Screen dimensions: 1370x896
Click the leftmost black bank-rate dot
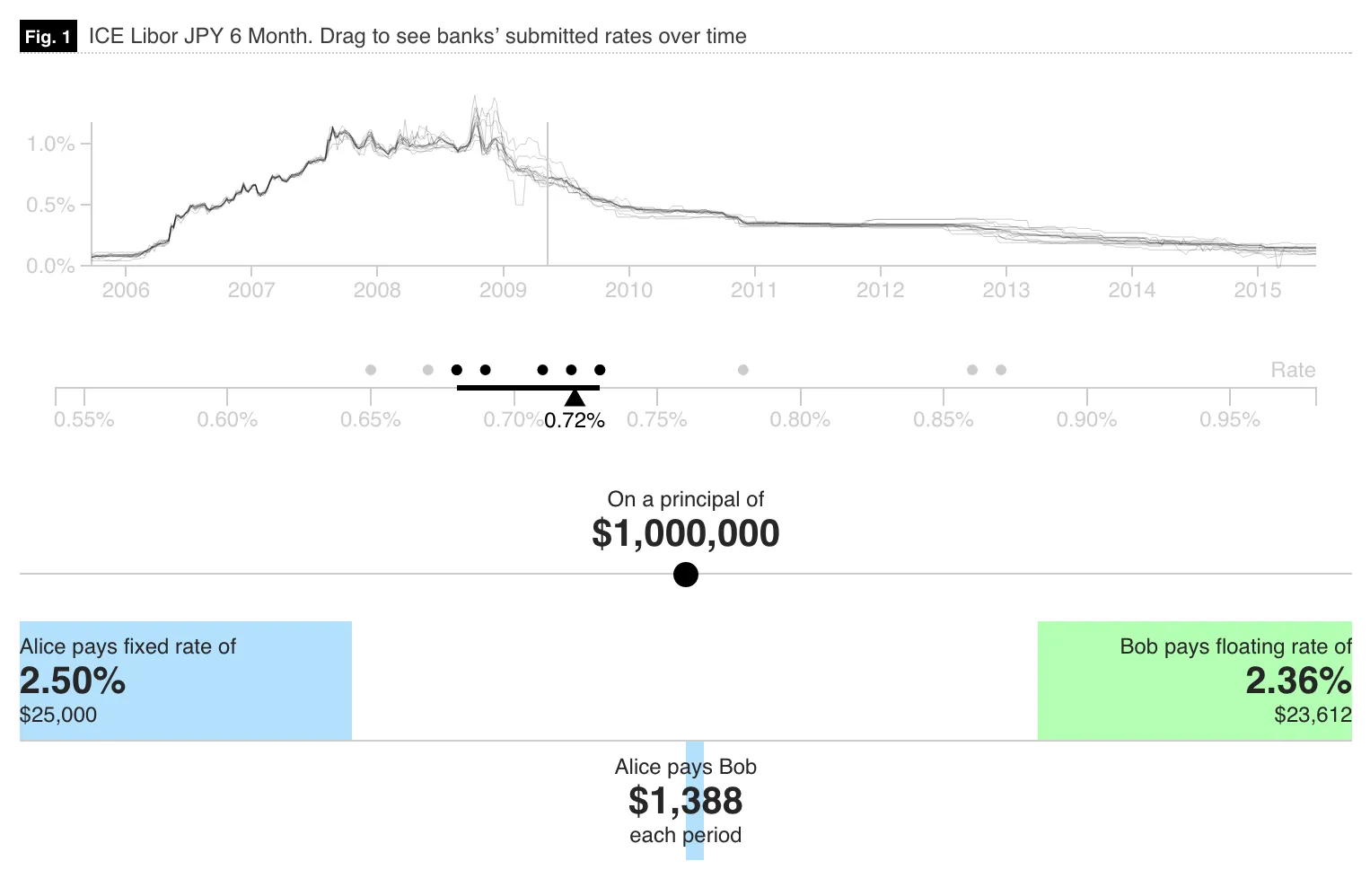coord(456,370)
